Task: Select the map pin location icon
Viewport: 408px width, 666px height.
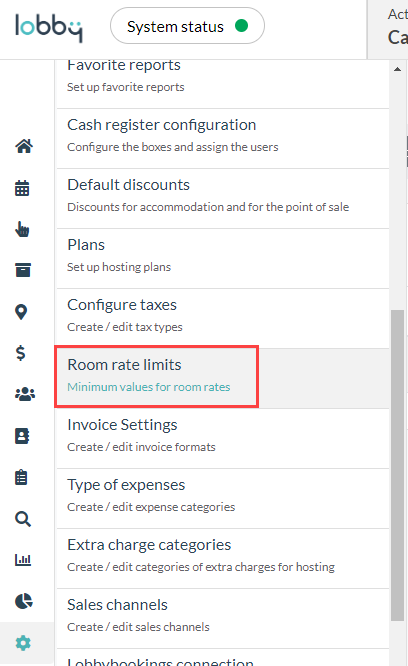Action: 21,312
